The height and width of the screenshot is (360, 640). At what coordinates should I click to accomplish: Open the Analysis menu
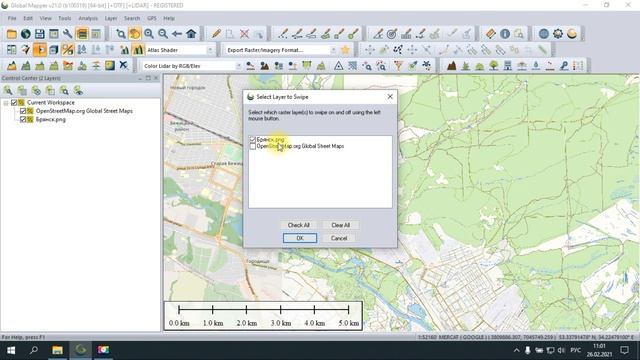pos(88,18)
